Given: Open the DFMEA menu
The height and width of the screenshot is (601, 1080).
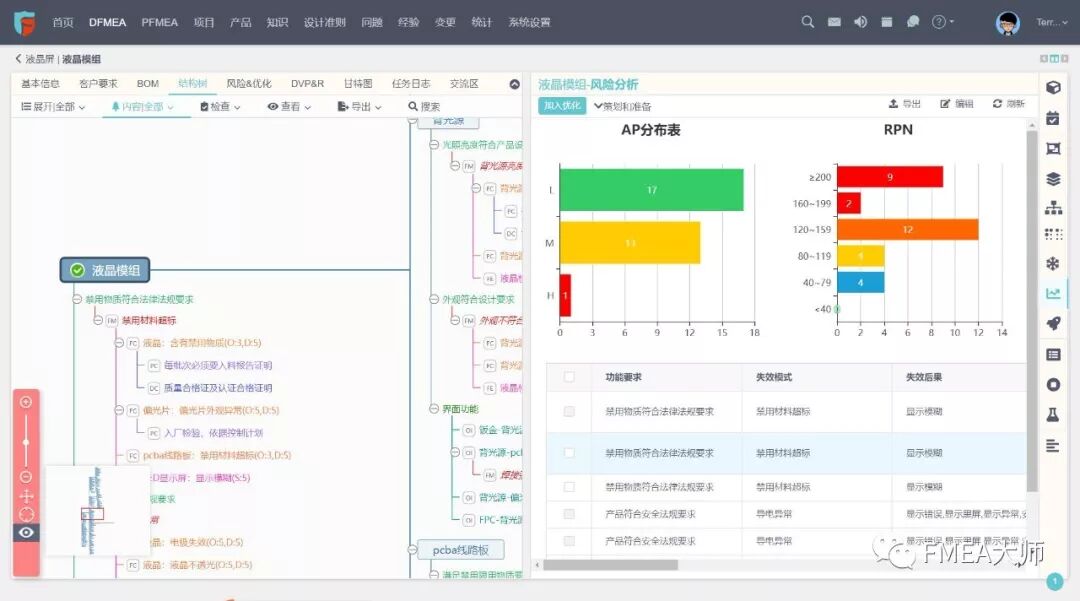Looking at the screenshot, I should click(x=107, y=22).
